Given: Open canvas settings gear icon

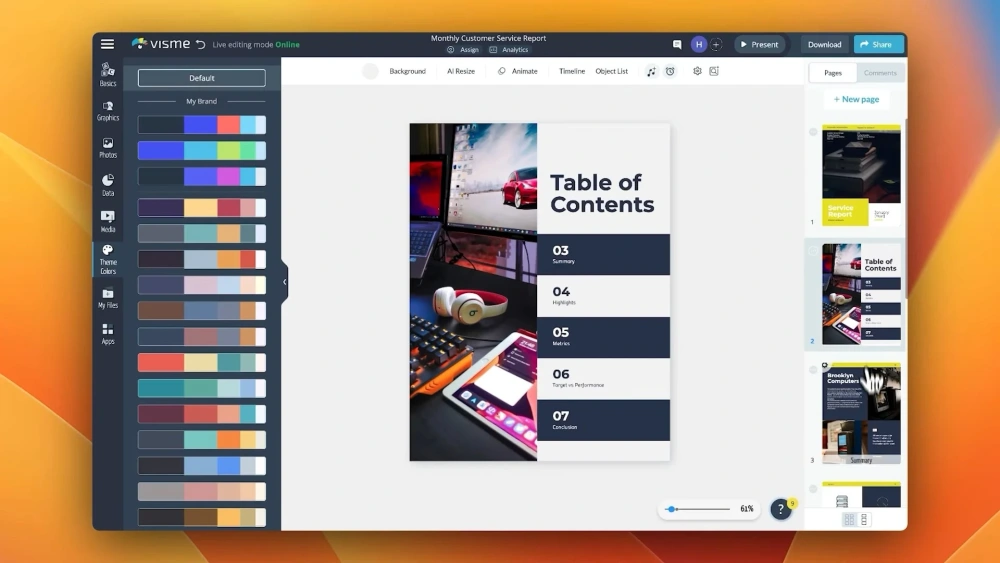Looking at the screenshot, I should click(697, 71).
